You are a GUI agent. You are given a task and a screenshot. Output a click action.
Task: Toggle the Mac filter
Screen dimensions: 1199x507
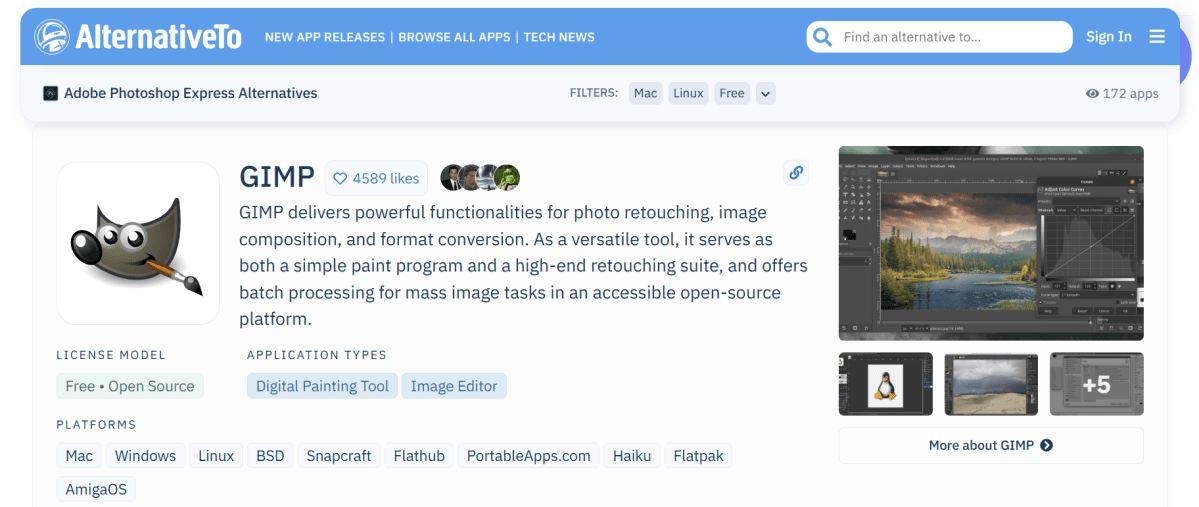[x=646, y=93]
